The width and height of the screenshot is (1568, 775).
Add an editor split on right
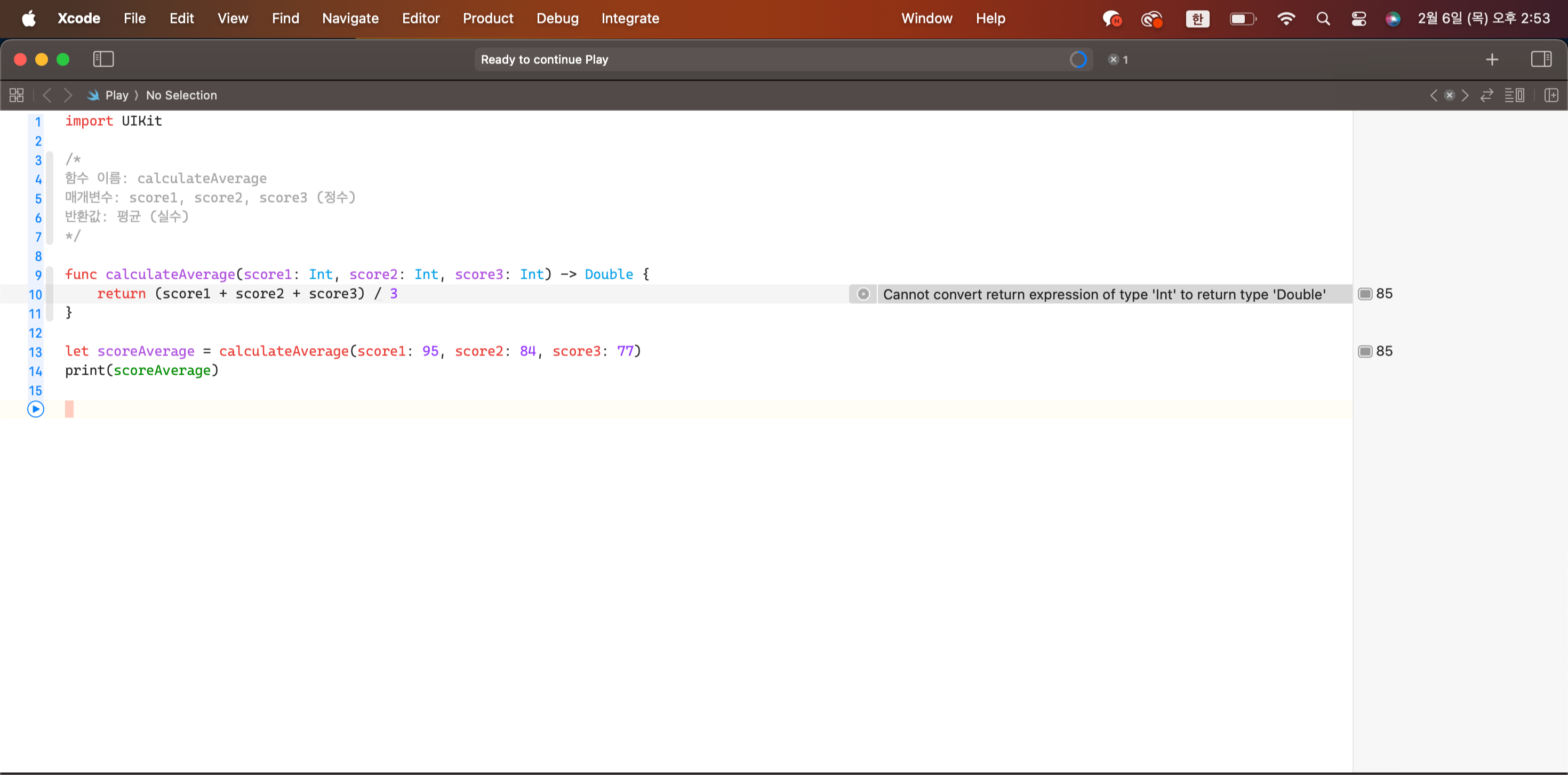1551,95
